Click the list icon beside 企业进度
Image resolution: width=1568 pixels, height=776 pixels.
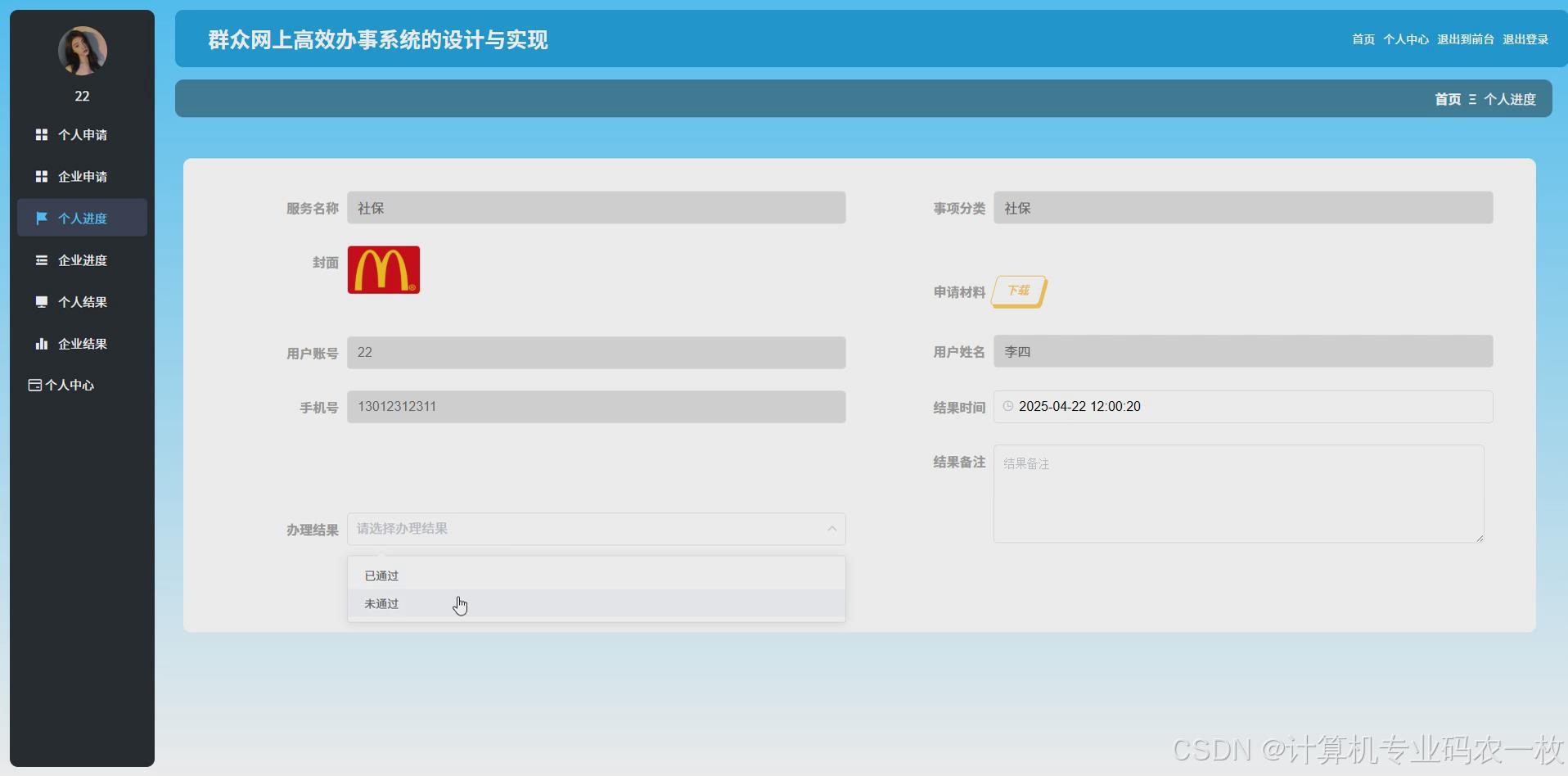coord(42,259)
